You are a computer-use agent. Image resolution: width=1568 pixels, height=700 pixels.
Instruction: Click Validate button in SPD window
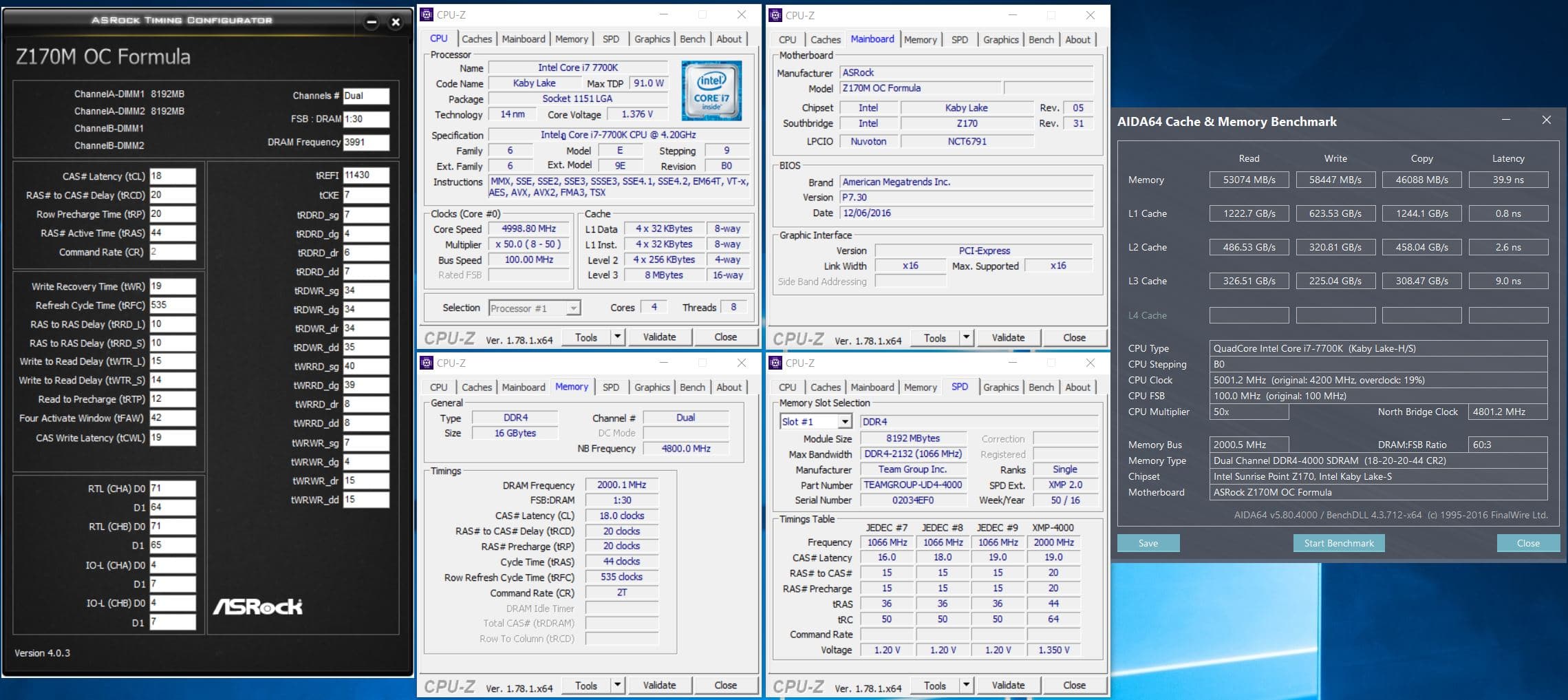coord(1008,685)
